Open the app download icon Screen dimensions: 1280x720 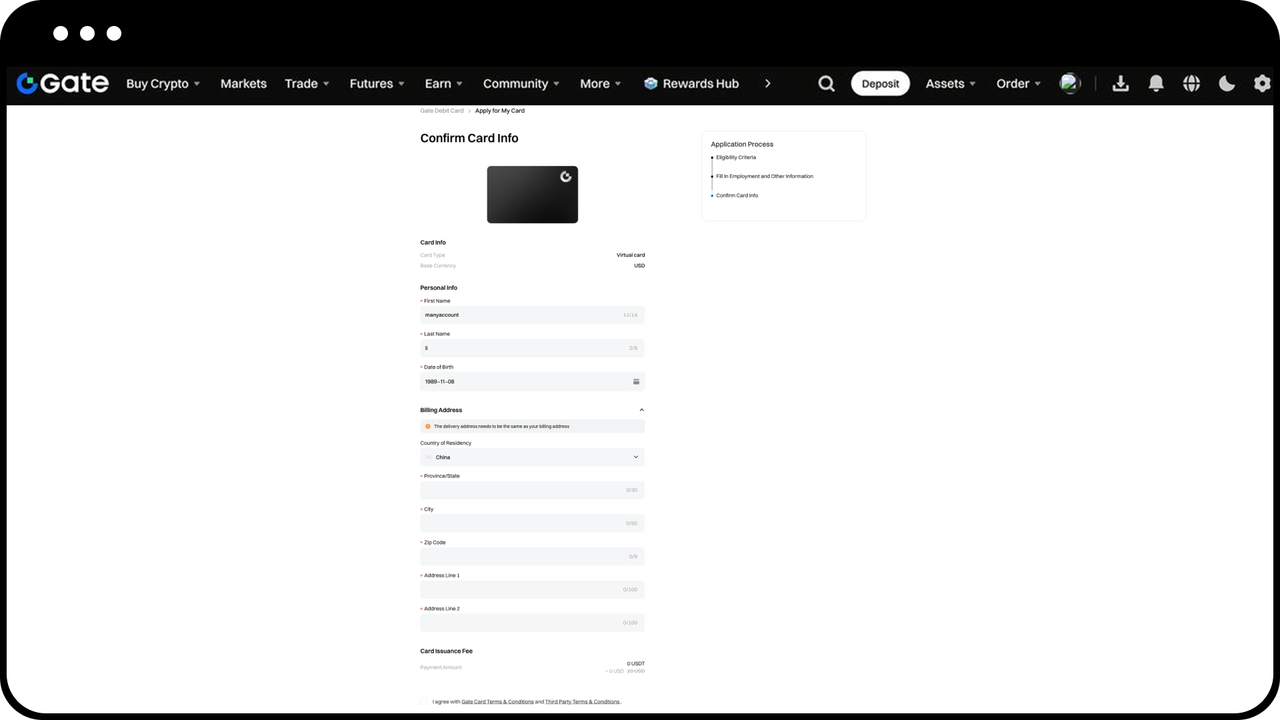1120,84
